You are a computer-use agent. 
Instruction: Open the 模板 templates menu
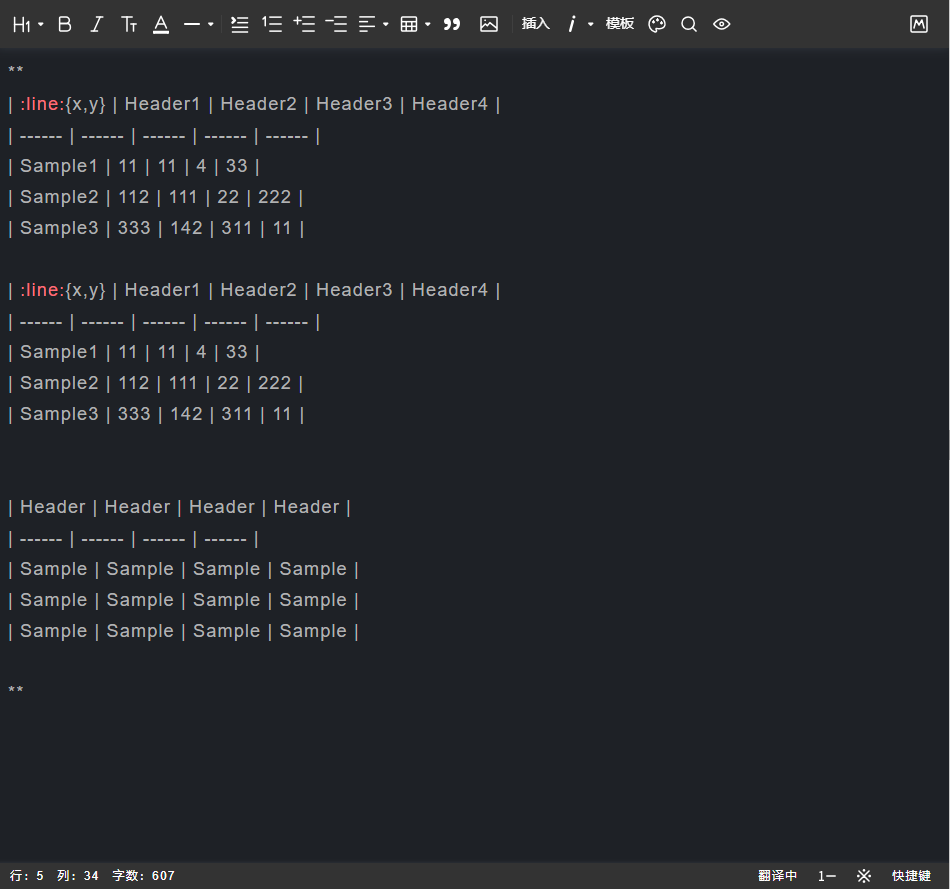point(620,24)
